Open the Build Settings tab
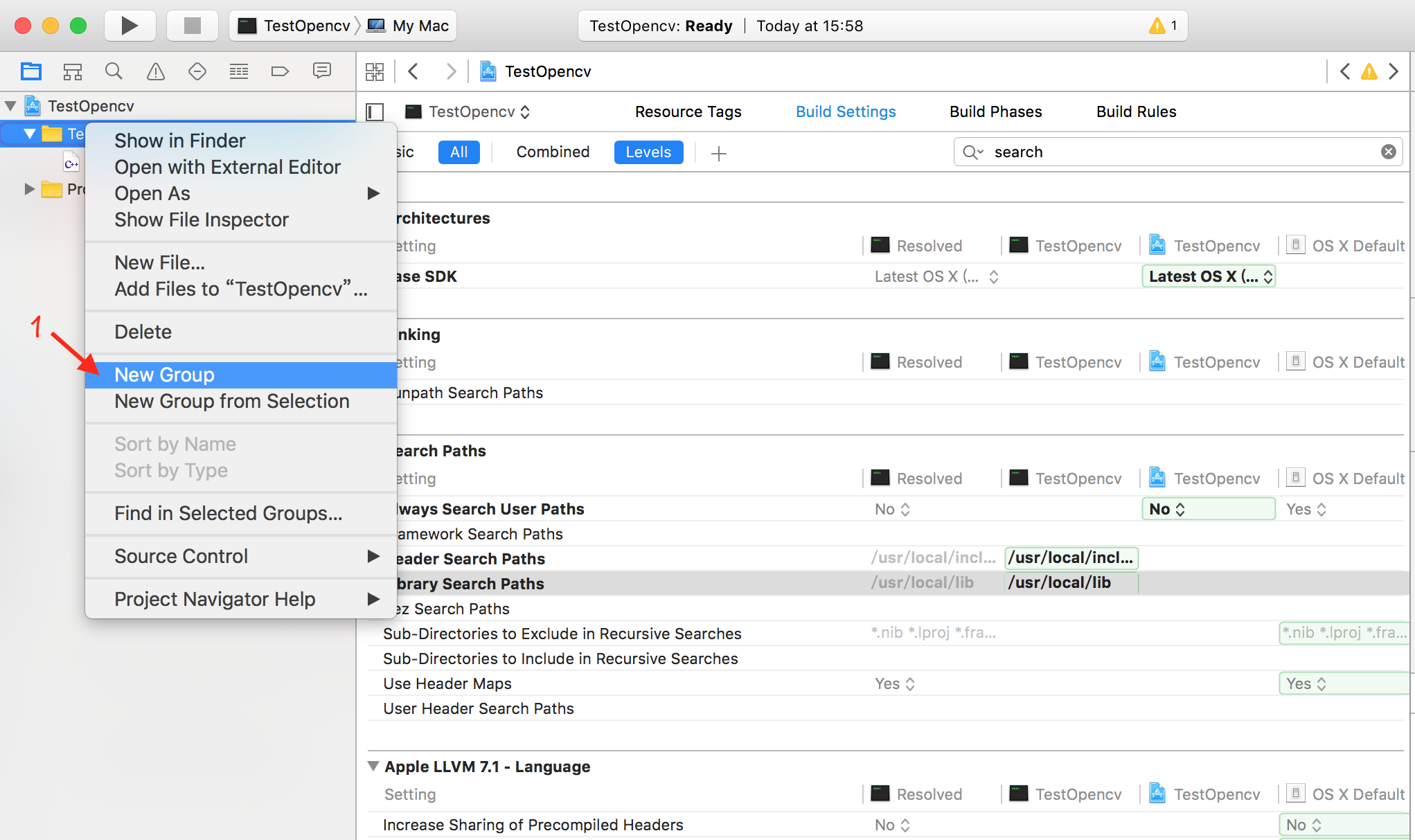This screenshot has width=1415, height=840. coord(846,111)
